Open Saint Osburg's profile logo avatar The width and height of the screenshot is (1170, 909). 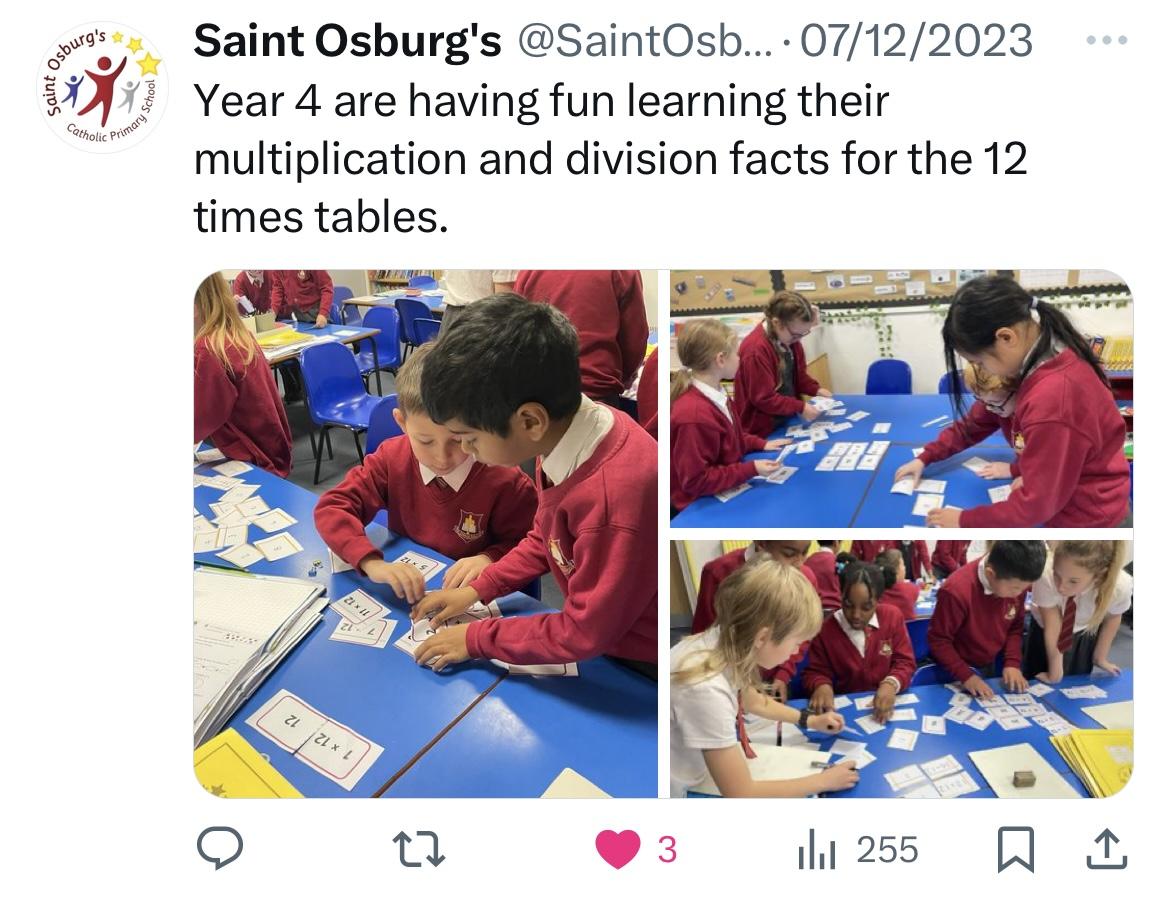[x=103, y=87]
